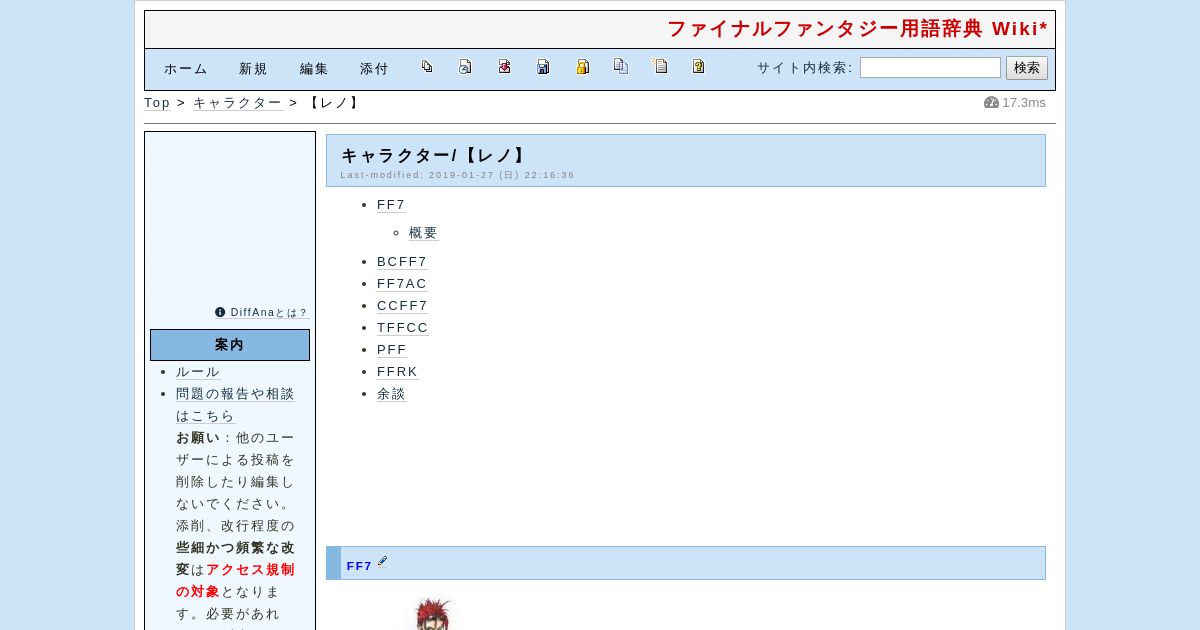Click the 案内 sidebar header
The image size is (1200, 630).
point(230,345)
